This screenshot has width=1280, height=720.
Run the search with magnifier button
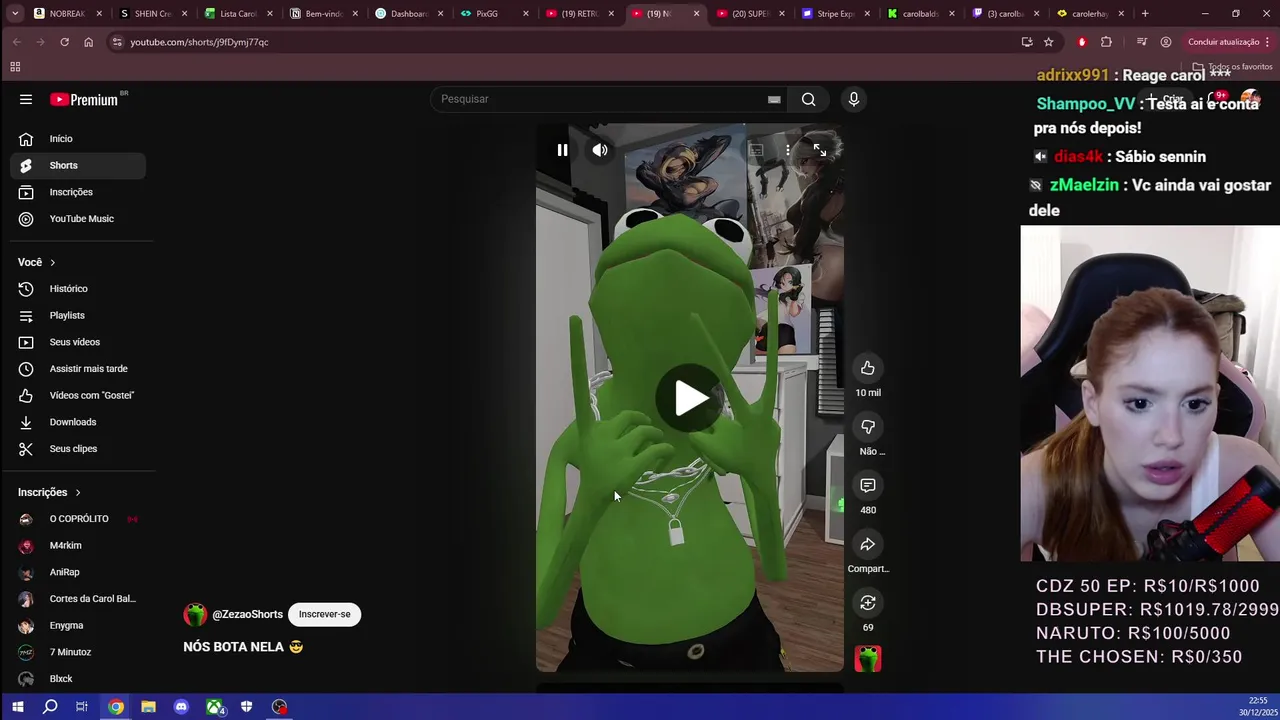click(808, 99)
